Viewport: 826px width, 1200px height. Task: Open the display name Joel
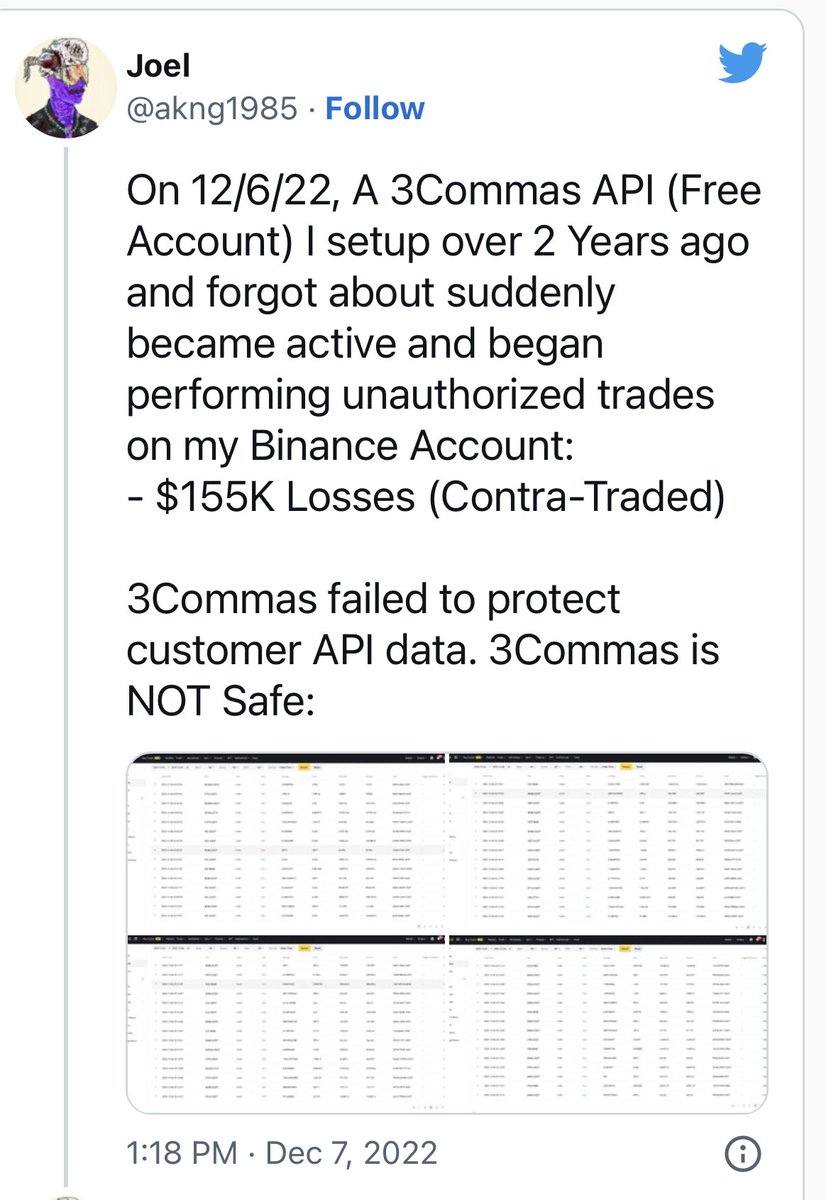158,67
